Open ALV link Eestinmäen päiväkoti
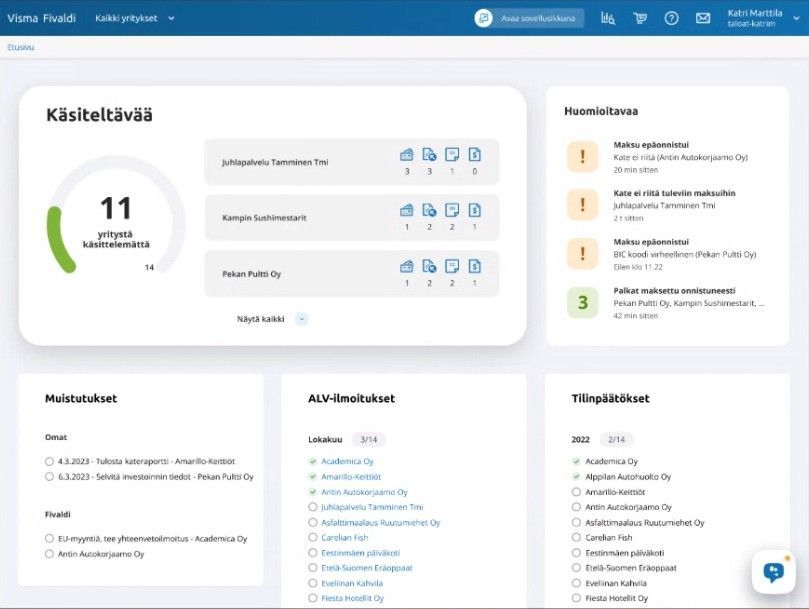Image resolution: width=809 pixels, height=609 pixels. click(x=361, y=553)
